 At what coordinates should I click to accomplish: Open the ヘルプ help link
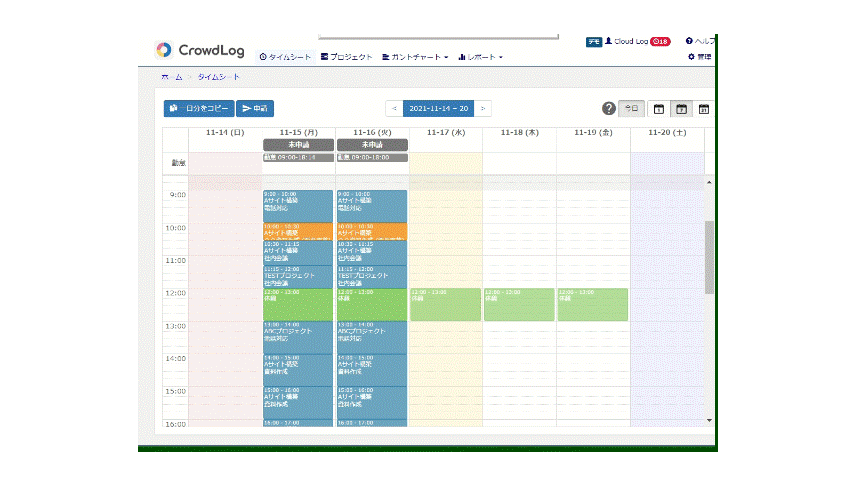click(x=700, y=41)
